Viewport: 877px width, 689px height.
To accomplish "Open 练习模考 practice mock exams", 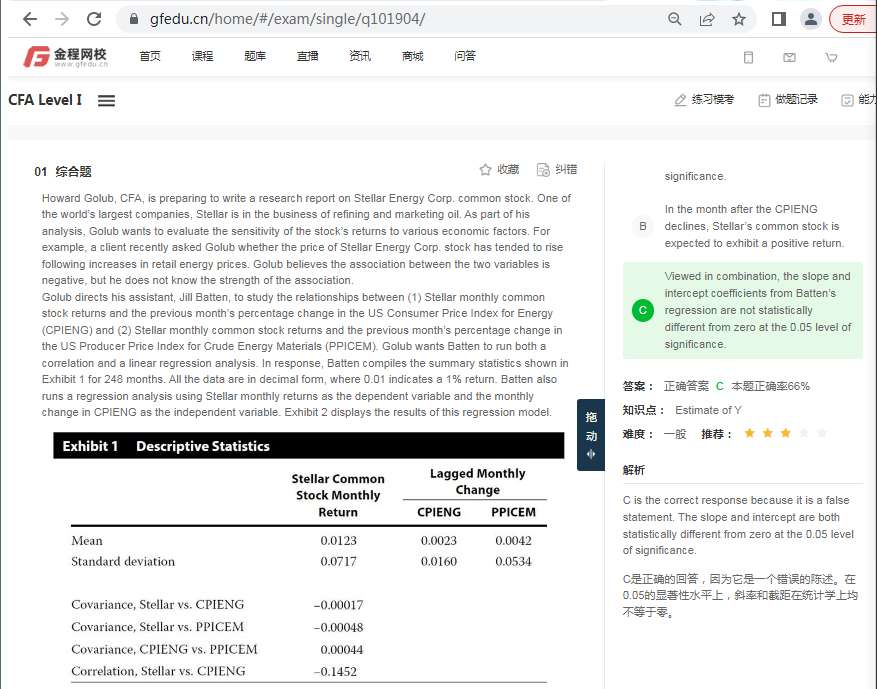I will coord(704,100).
